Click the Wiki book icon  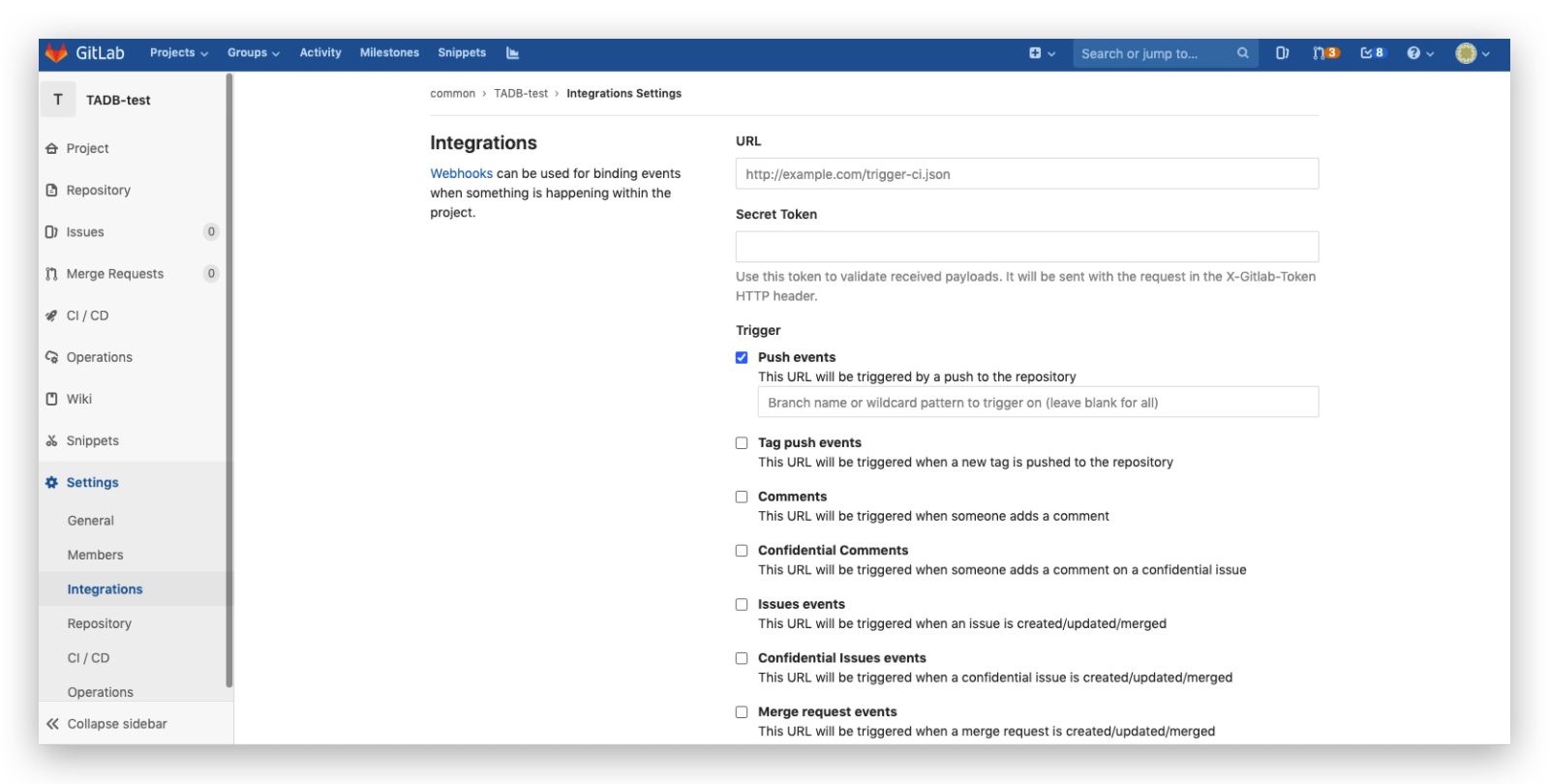pos(52,399)
